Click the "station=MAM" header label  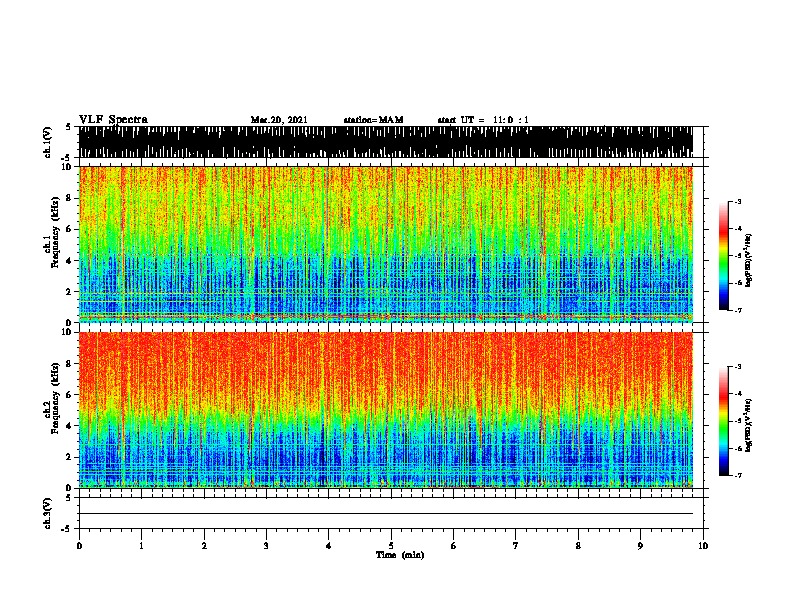pyautogui.click(x=373, y=120)
